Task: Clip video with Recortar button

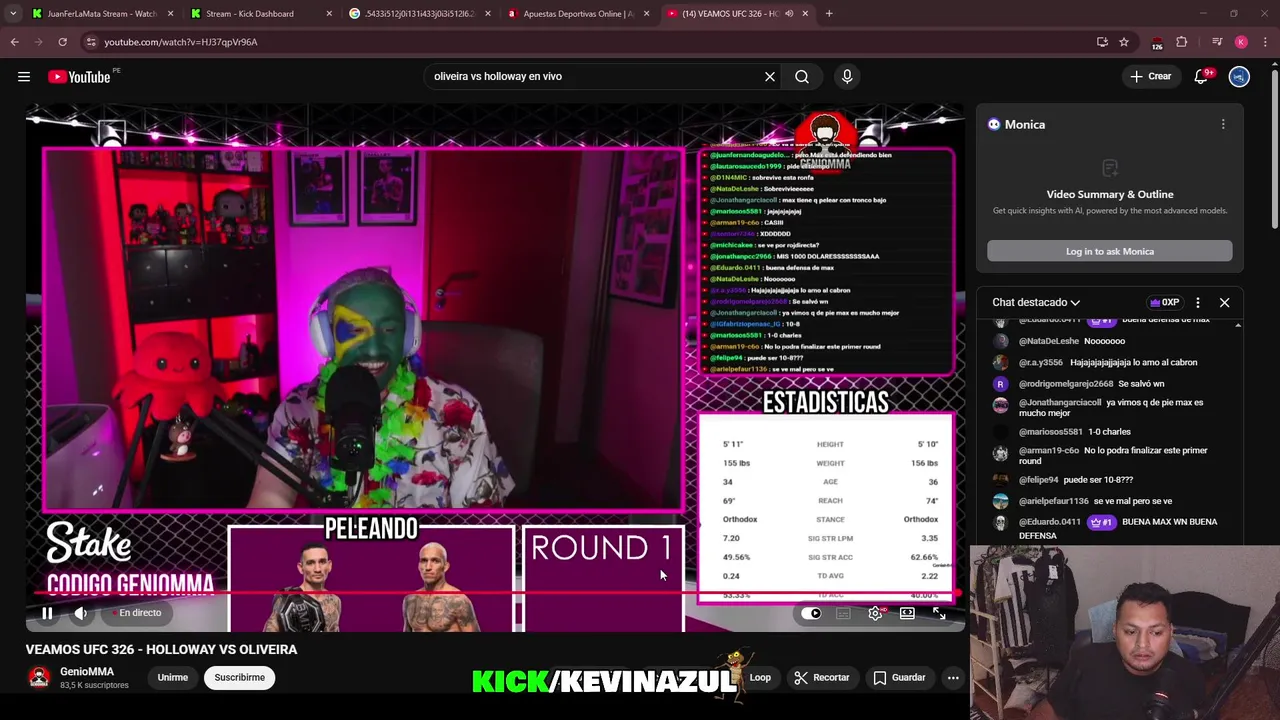Action: (x=822, y=677)
